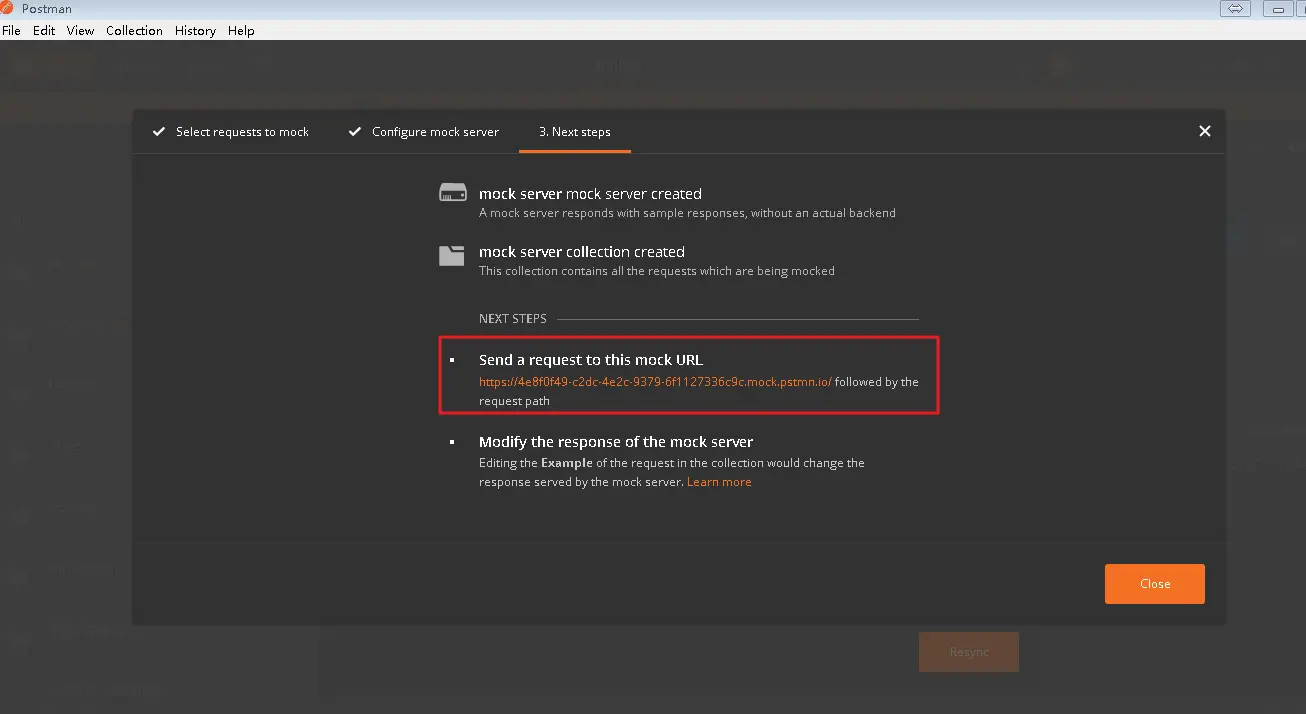Click the double-arrow button in title bar

pyautogui.click(x=1236, y=9)
